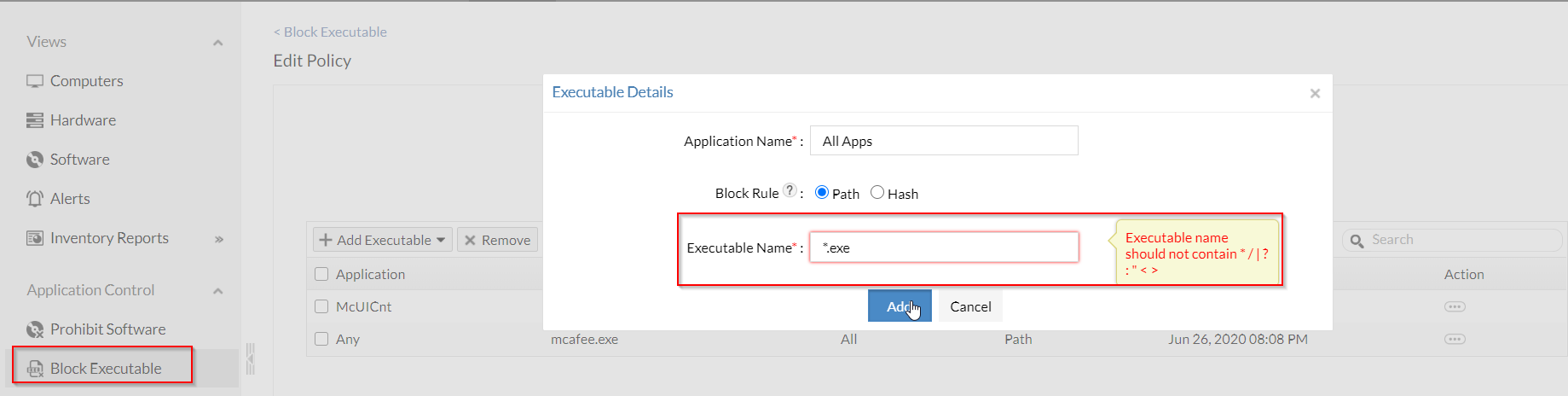Select the Hash block rule radio
The width and height of the screenshot is (1568, 396).
click(x=877, y=193)
